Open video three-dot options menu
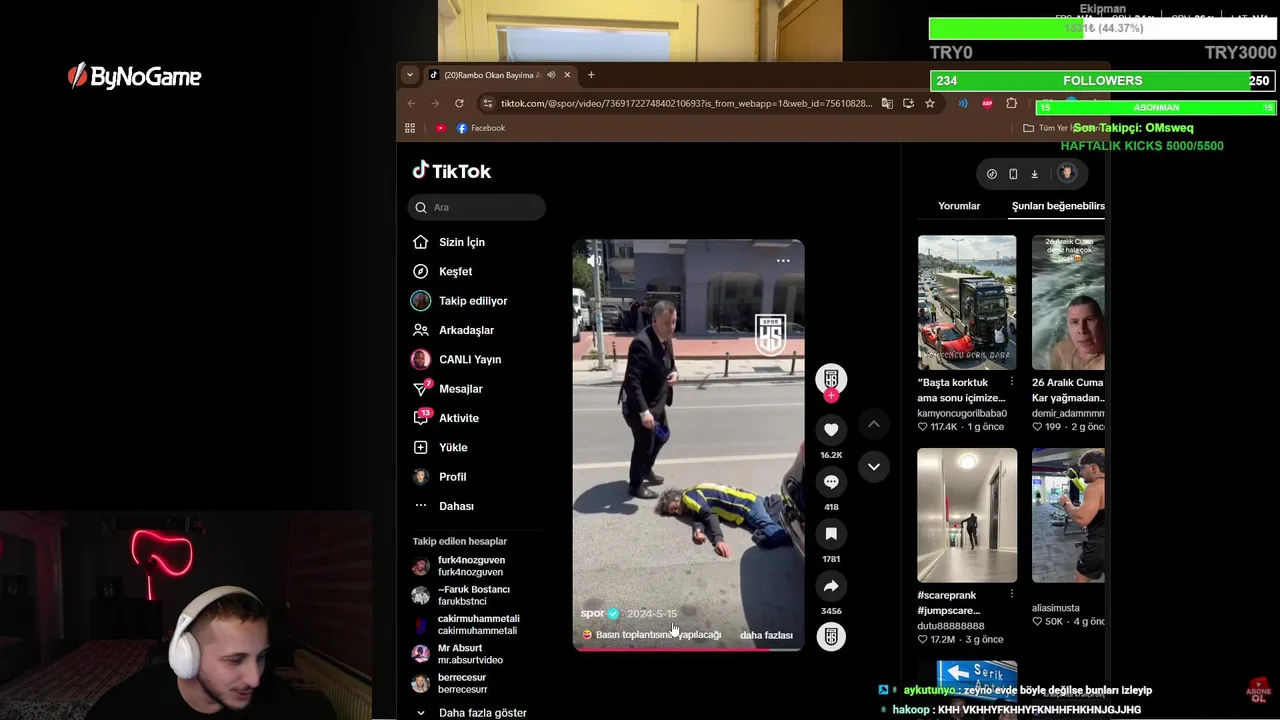1280x720 pixels. [783, 260]
